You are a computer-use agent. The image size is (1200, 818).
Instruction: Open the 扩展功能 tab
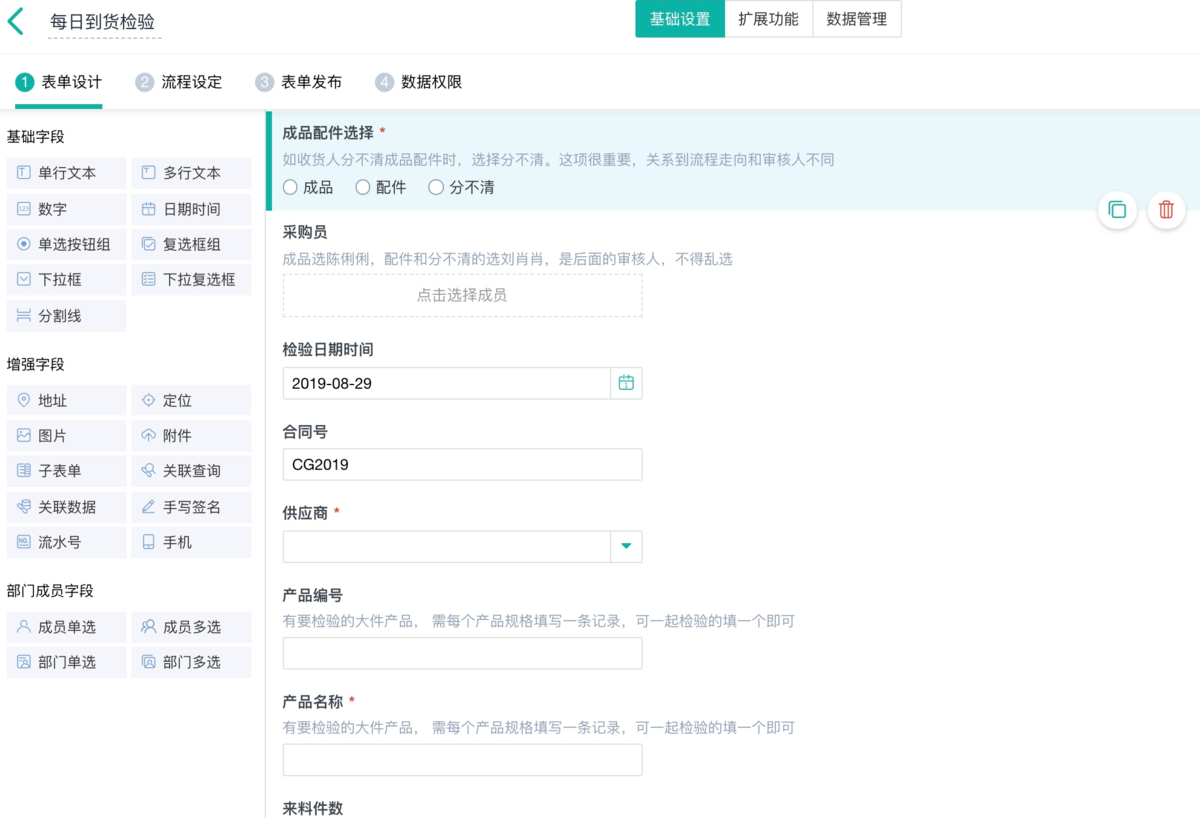(768, 19)
